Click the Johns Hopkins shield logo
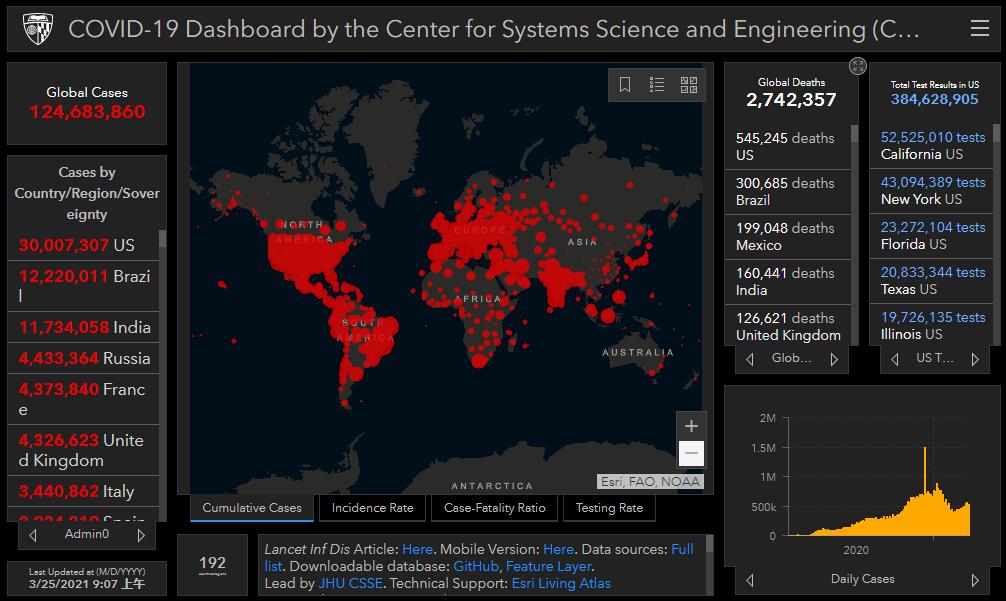1006x601 pixels. click(x=38, y=28)
